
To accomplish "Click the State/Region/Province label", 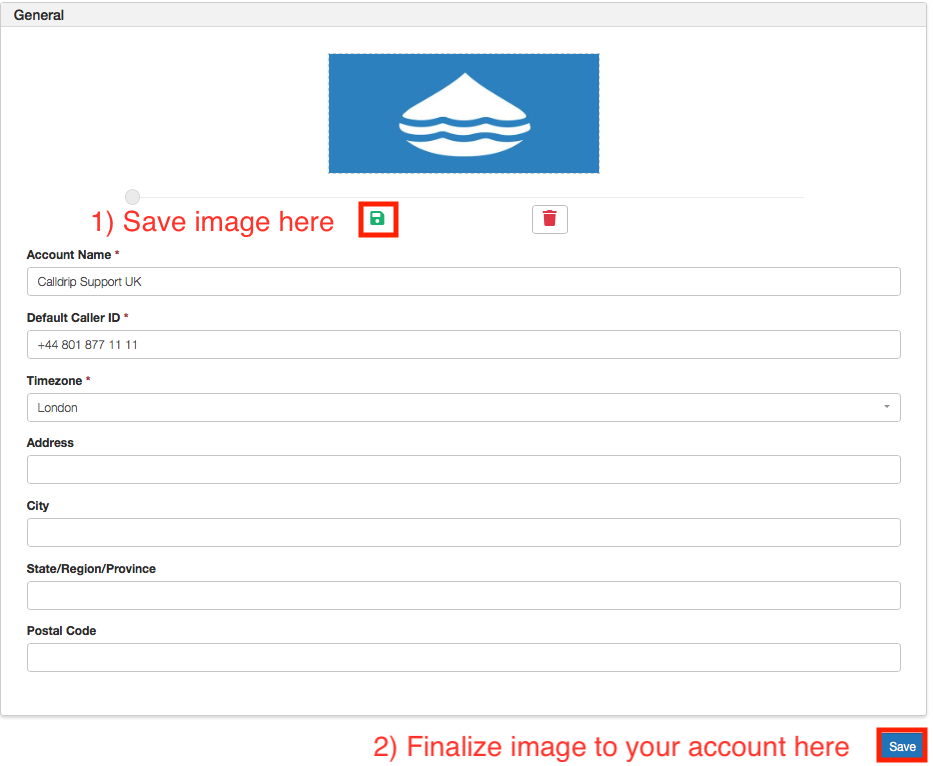I will coord(91,569).
